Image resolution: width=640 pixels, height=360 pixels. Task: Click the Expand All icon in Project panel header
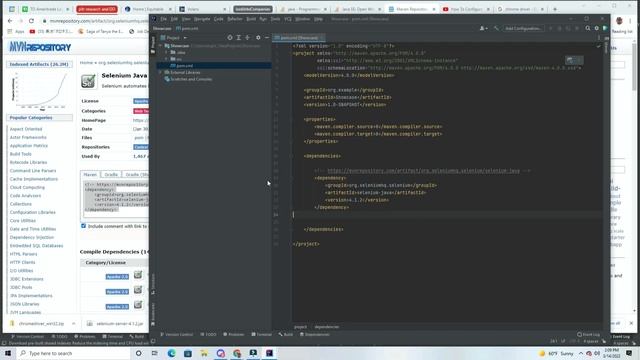tap(239, 38)
